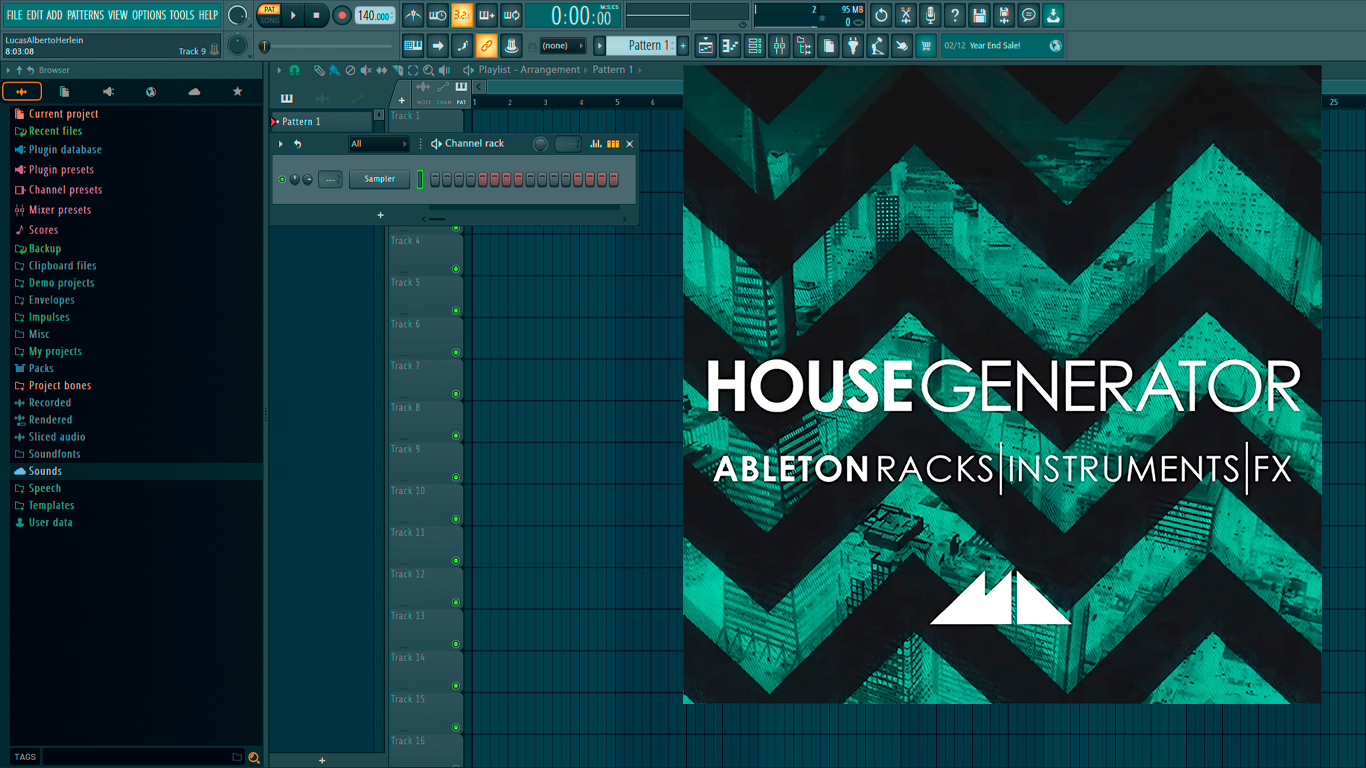Toggle the metronome button
This screenshot has width=1366, height=768.
tap(413, 15)
